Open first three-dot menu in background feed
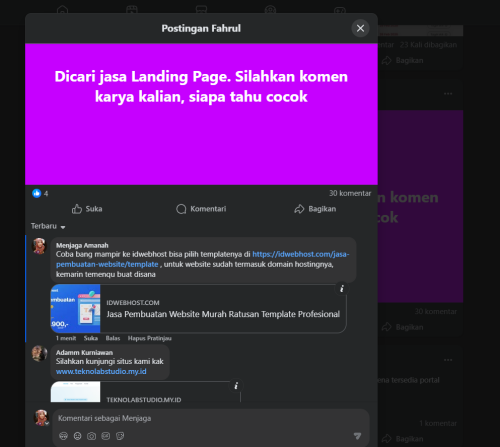The image size is (500, 447). (x=448, y=94)
